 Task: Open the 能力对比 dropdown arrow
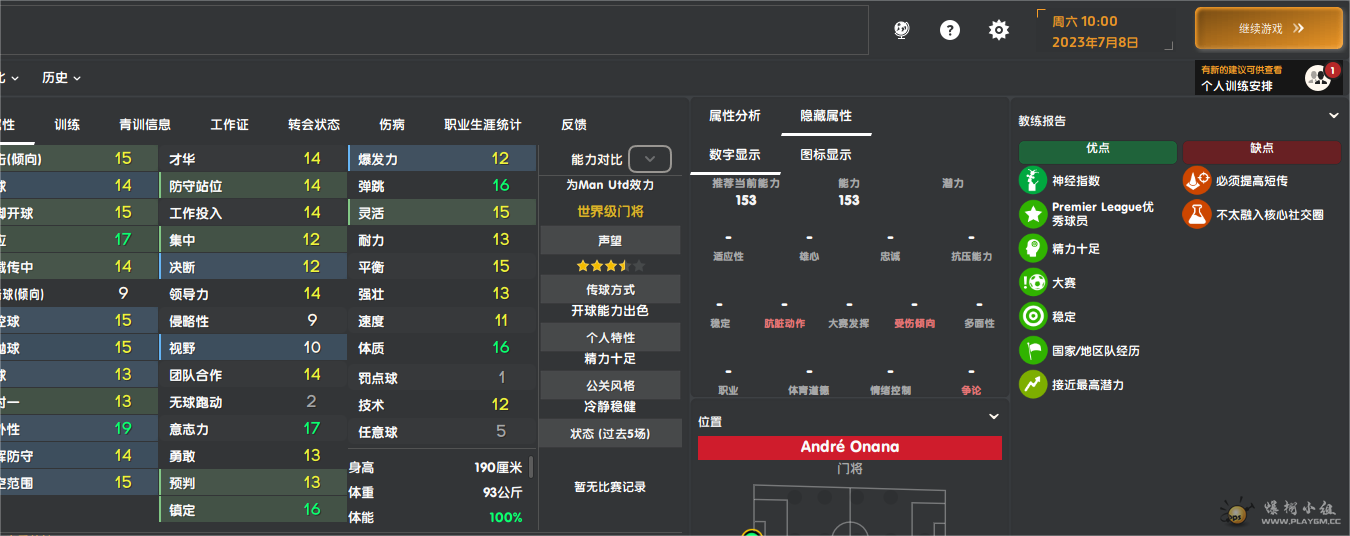point(650,159)
